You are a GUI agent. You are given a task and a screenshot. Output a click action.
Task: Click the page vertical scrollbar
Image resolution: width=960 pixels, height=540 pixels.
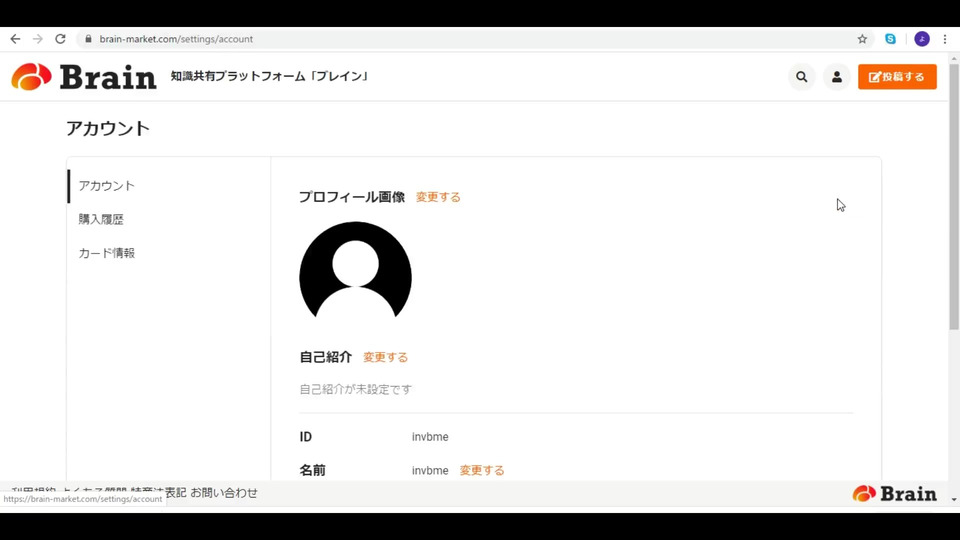pyautogui.click(x=954, y=196)
